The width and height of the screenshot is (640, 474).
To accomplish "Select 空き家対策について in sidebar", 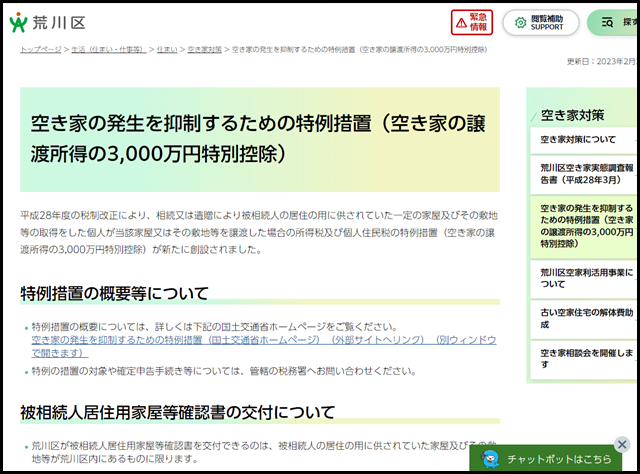I will tap(583, 140).
